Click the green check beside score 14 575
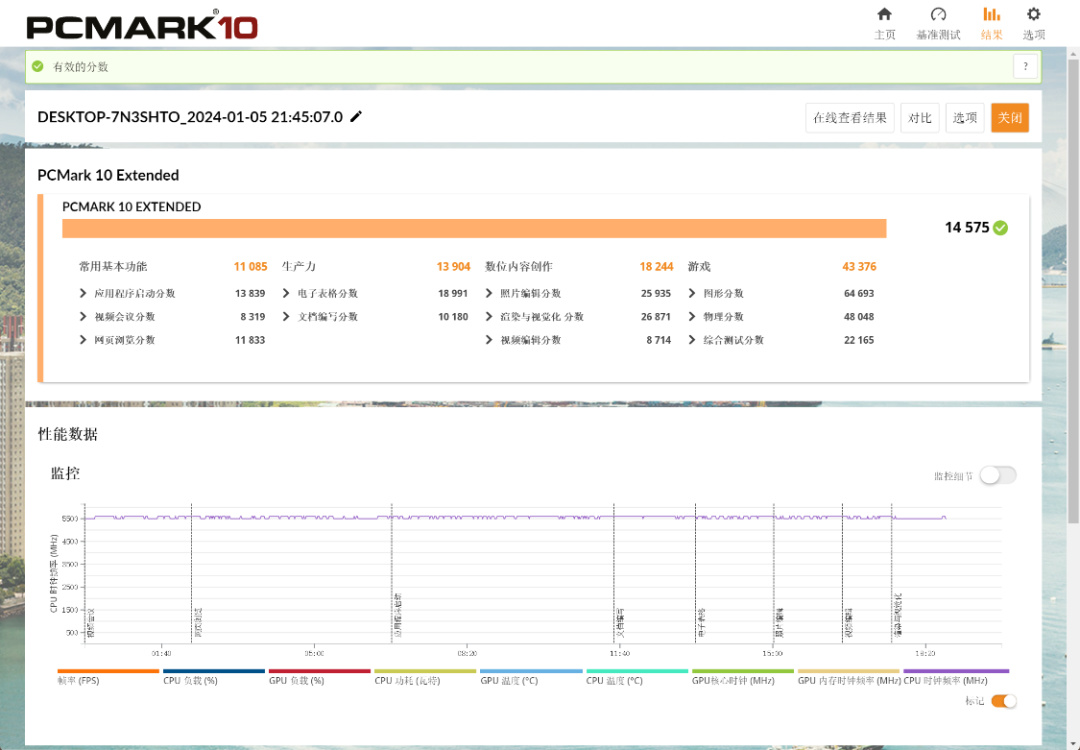Viewport: 1080px width, 750px height. point(1001,228)
